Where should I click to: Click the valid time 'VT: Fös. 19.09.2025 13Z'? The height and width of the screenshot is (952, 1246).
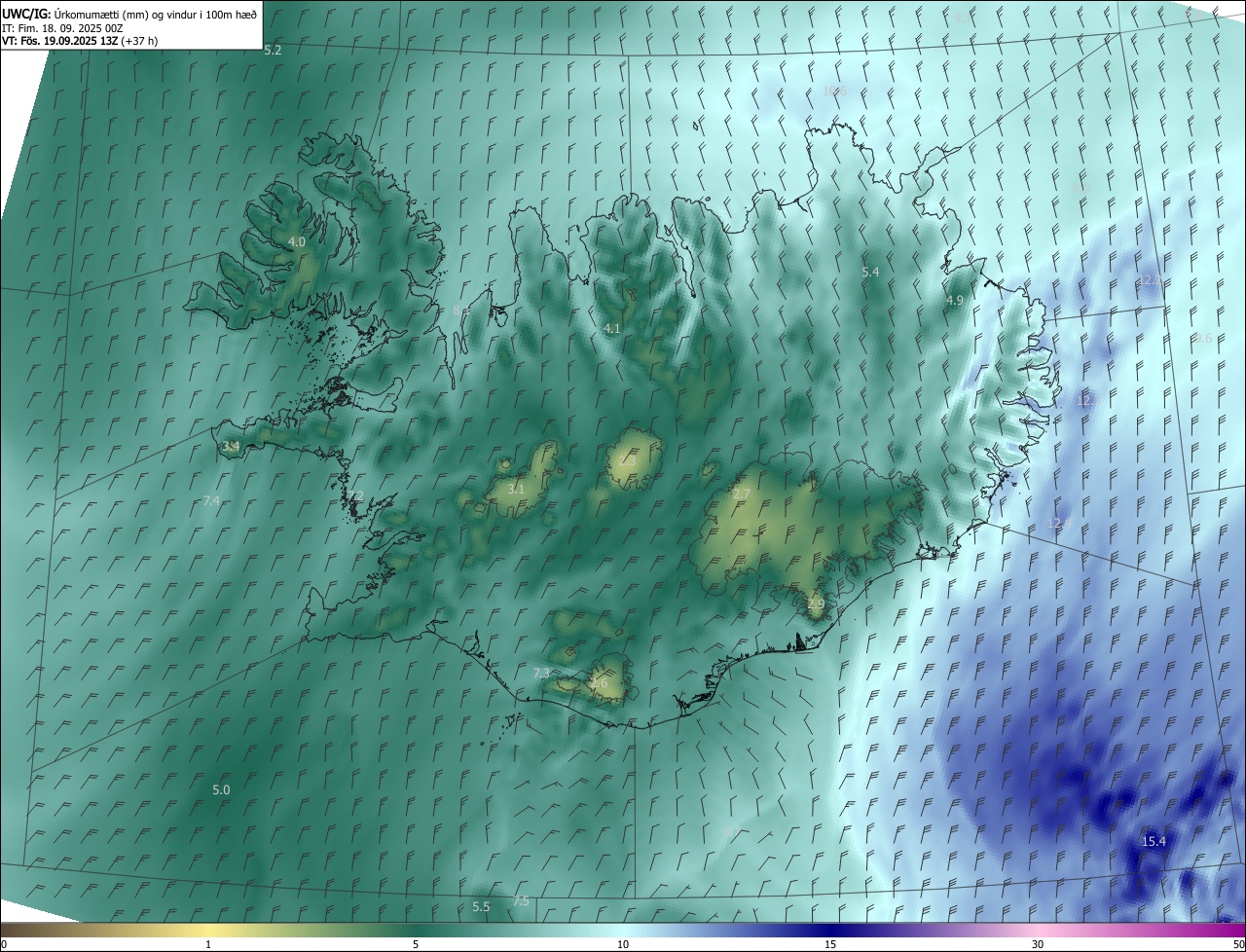tap(60, 41)
